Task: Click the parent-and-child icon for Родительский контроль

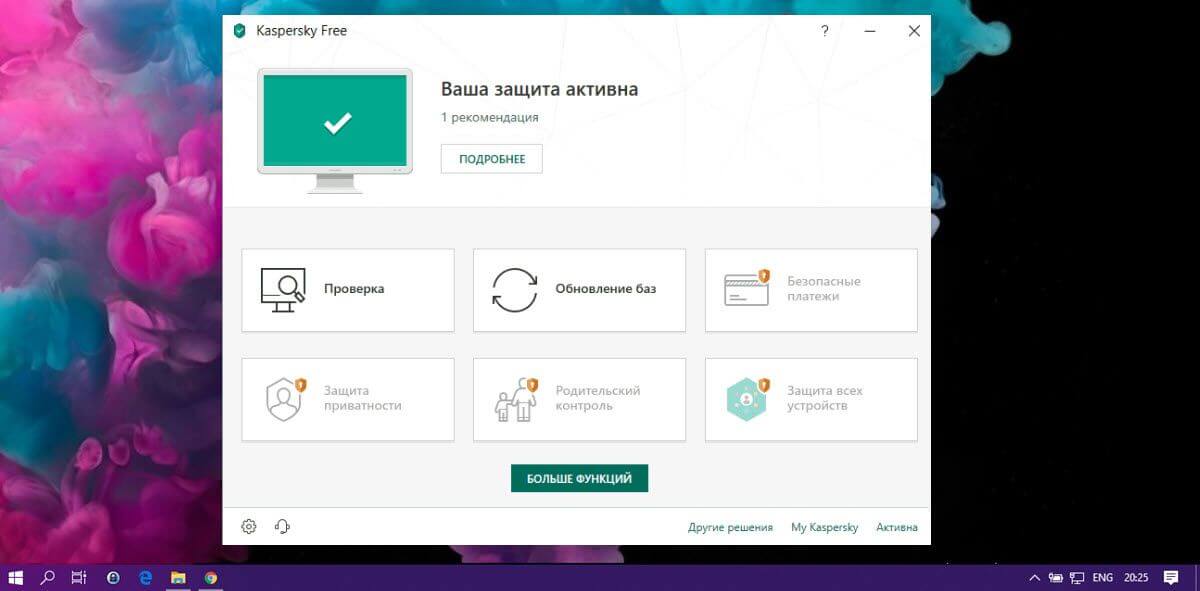Action: 516,399
